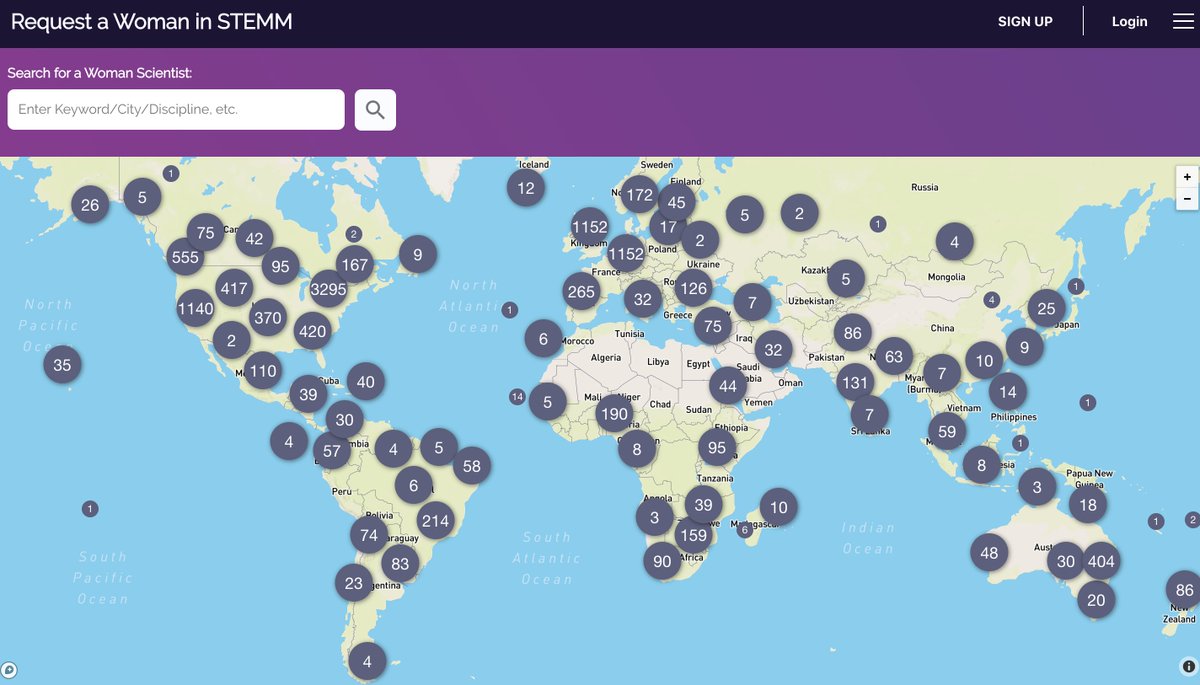Zoom out of the map

click(x=1187, y=198)
